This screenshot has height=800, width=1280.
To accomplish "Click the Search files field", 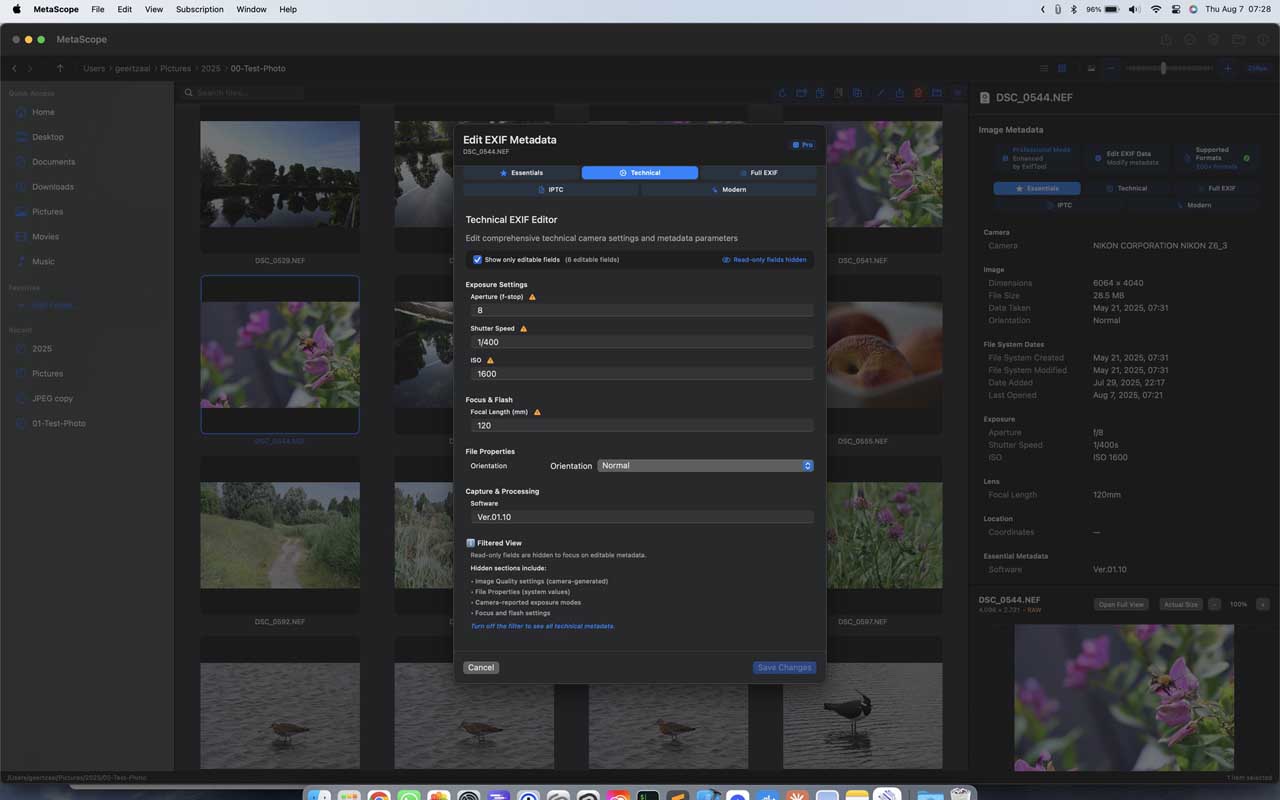I will (243, 93).
